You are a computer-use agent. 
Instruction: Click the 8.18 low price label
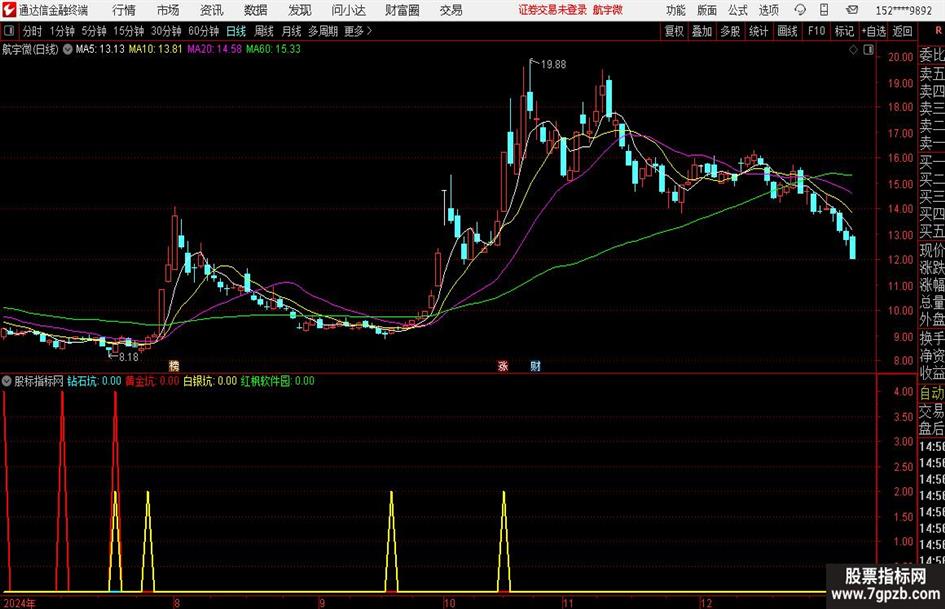click(128, 357)
